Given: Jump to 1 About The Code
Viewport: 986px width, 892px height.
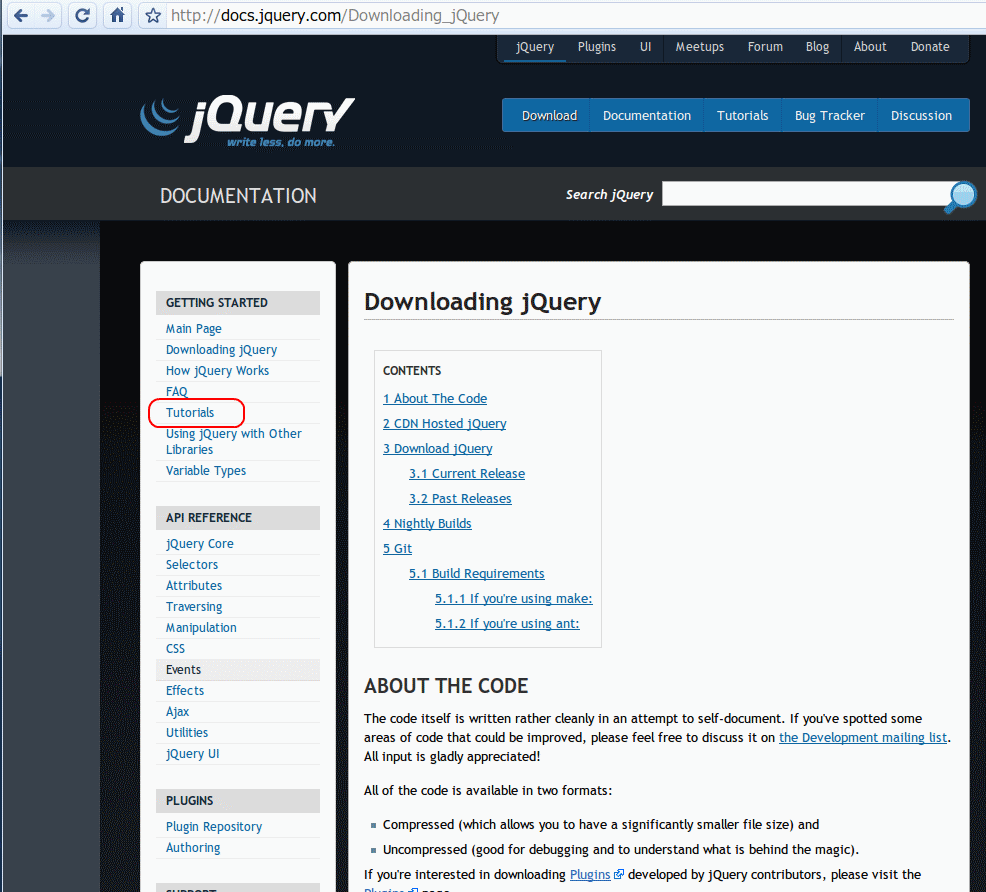Looking at the screenshot, I should pyautogui.click(x=435, y=399).
